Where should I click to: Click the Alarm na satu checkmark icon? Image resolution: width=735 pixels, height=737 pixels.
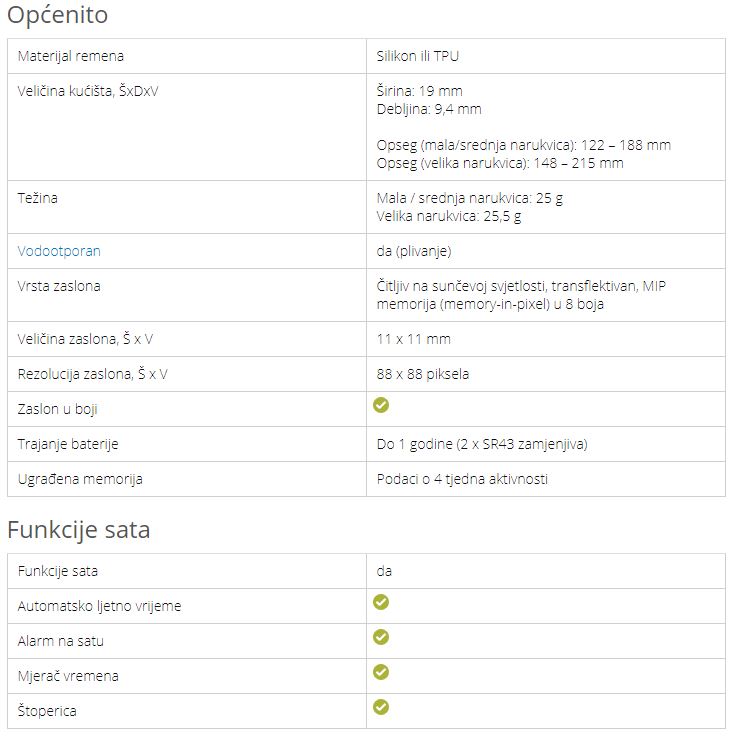click(x=381, y=638)
